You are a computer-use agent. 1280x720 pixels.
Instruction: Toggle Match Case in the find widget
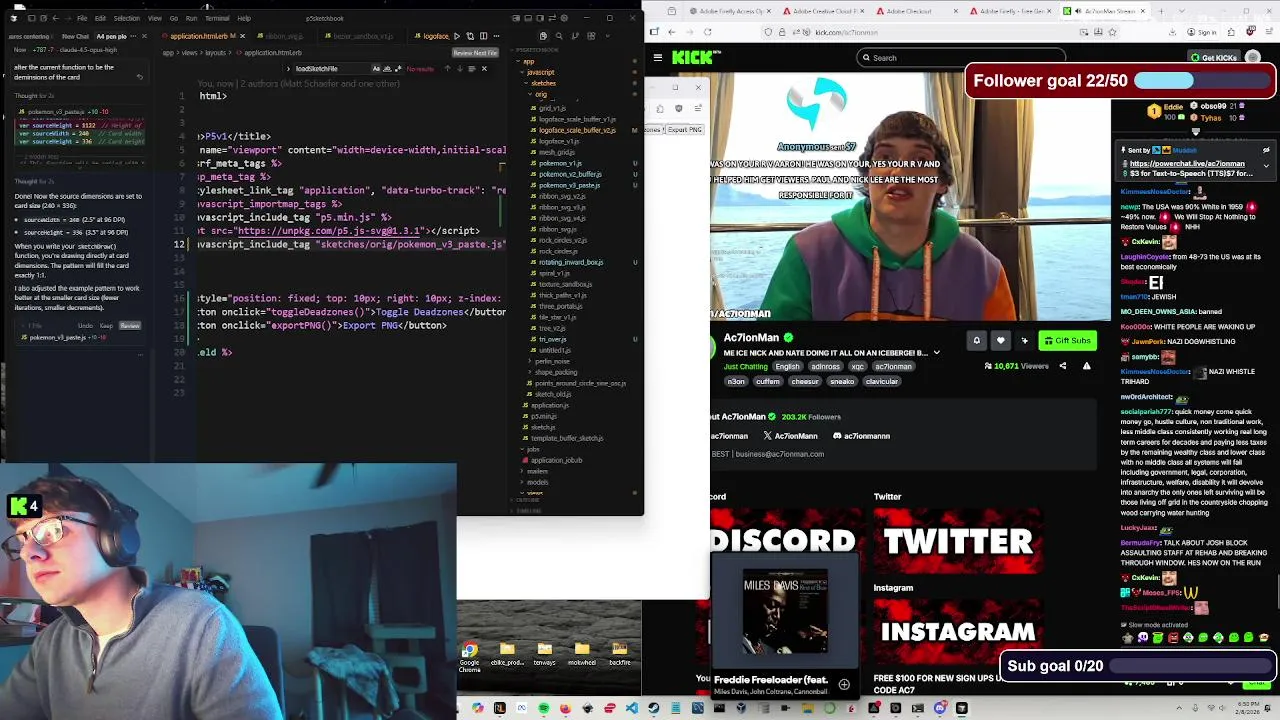[376, 68]
